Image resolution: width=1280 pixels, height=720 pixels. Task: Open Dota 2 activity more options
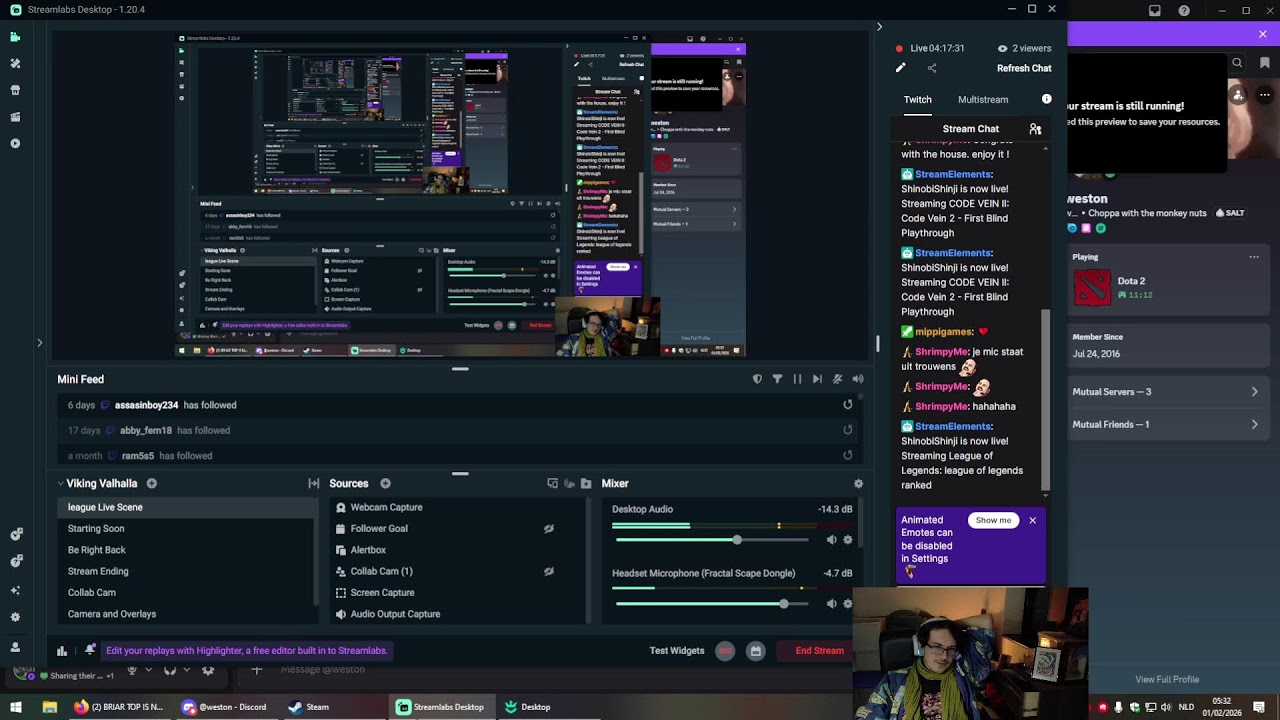click(x=1254, y=257)
